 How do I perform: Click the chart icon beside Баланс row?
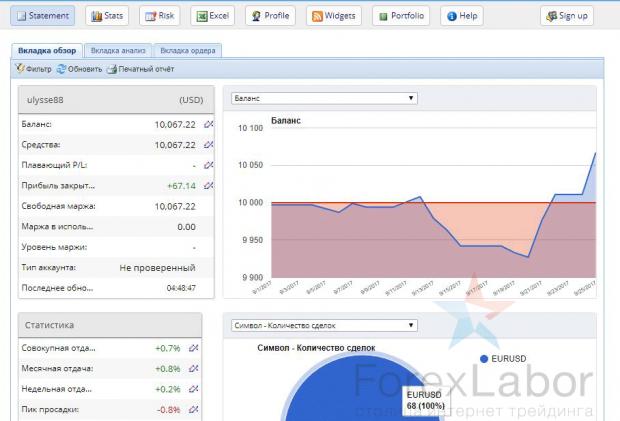(x=208, y=125)
